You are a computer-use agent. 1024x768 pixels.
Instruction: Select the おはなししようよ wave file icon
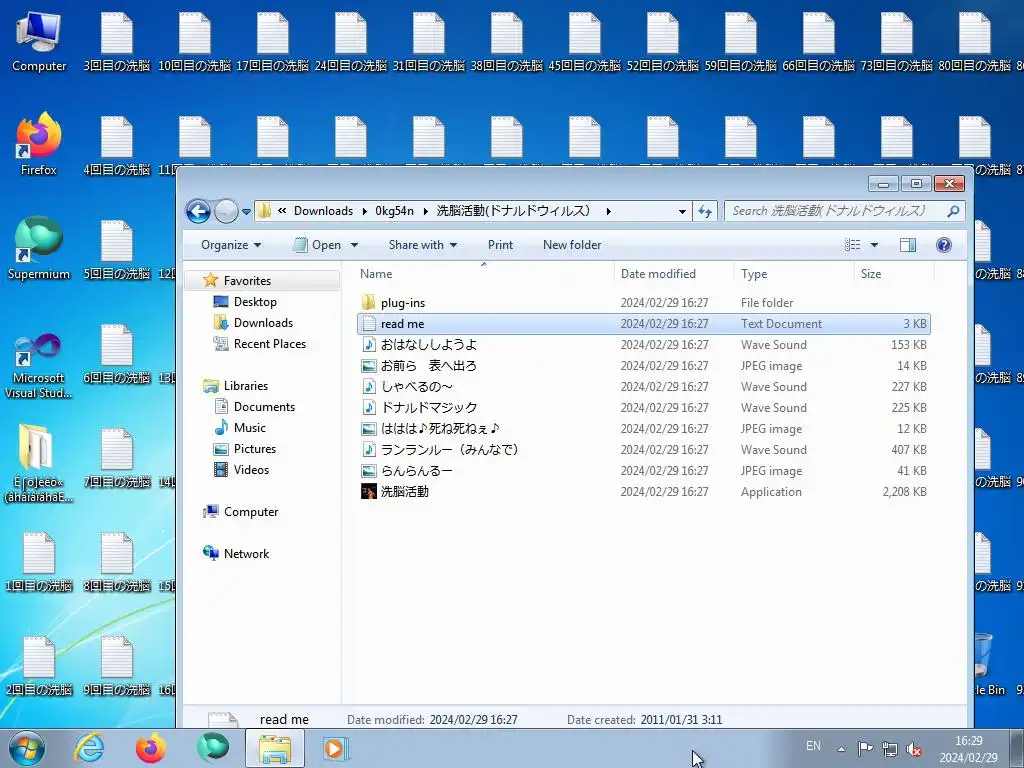tap(369, 345)
